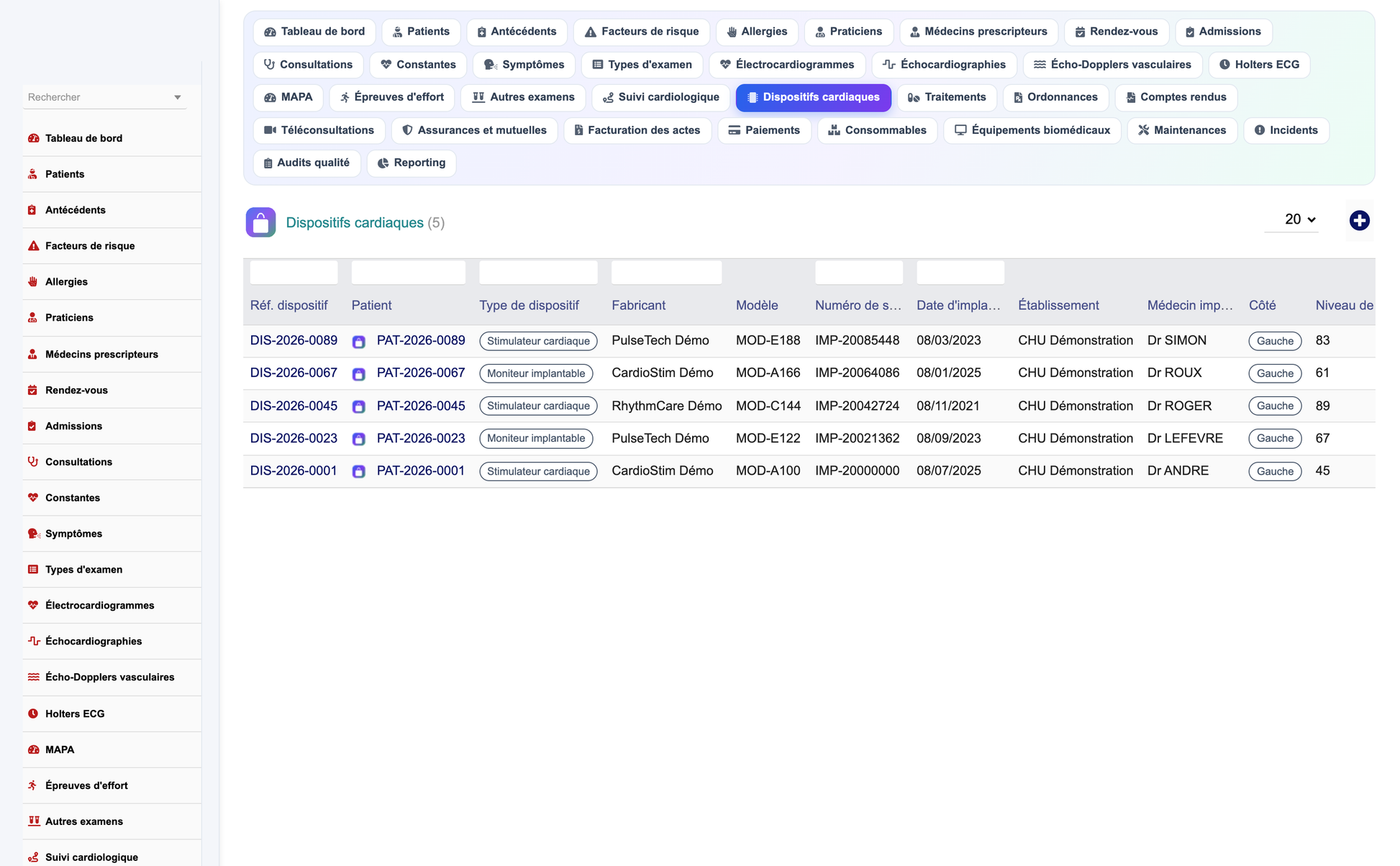Open device link DIS-2026-0023
The height and width of the screenshot is (866, 1400).
point(294,438)
